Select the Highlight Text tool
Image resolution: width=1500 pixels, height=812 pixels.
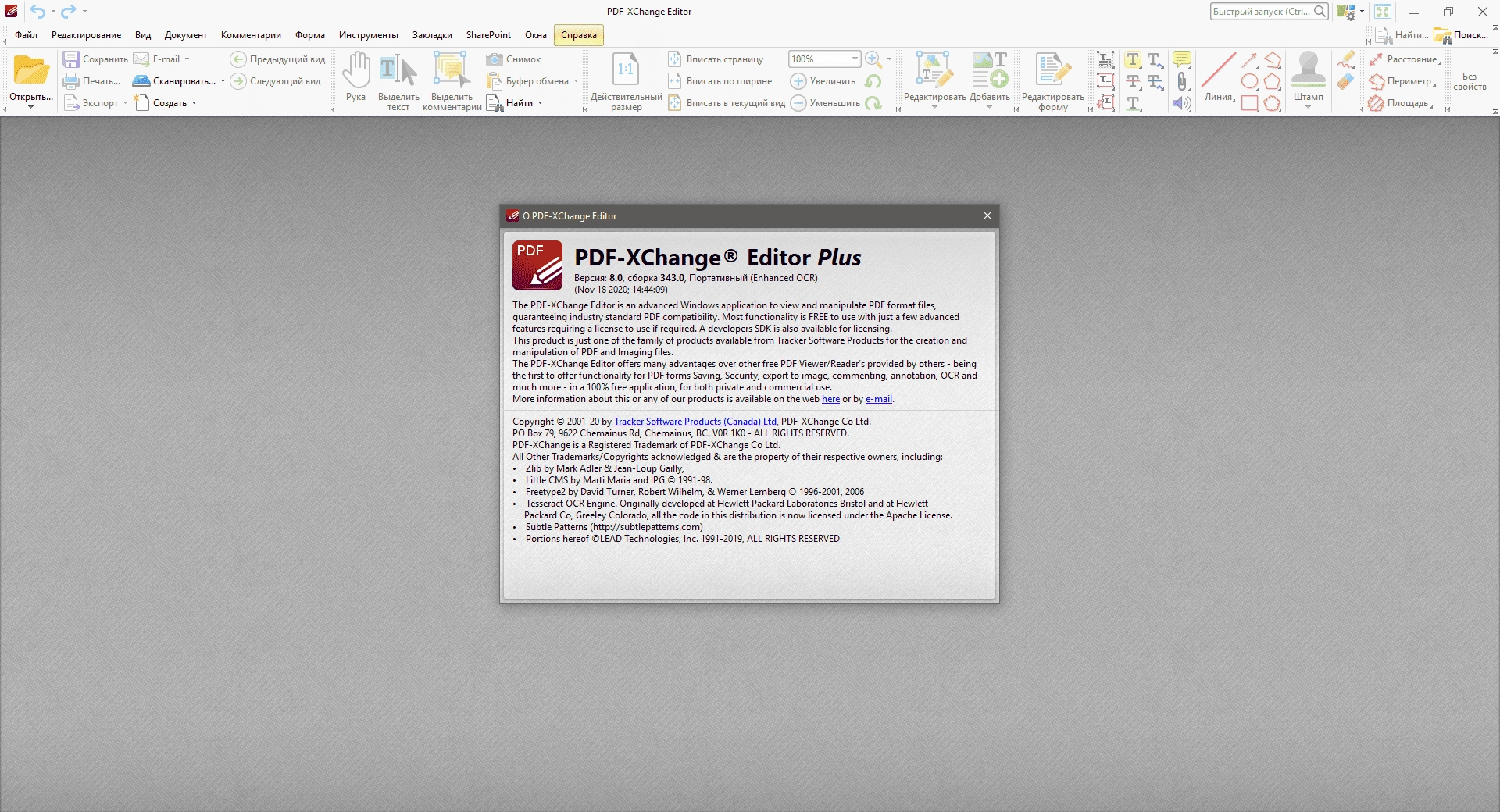pyautogui.click(x=1133, y=59)
